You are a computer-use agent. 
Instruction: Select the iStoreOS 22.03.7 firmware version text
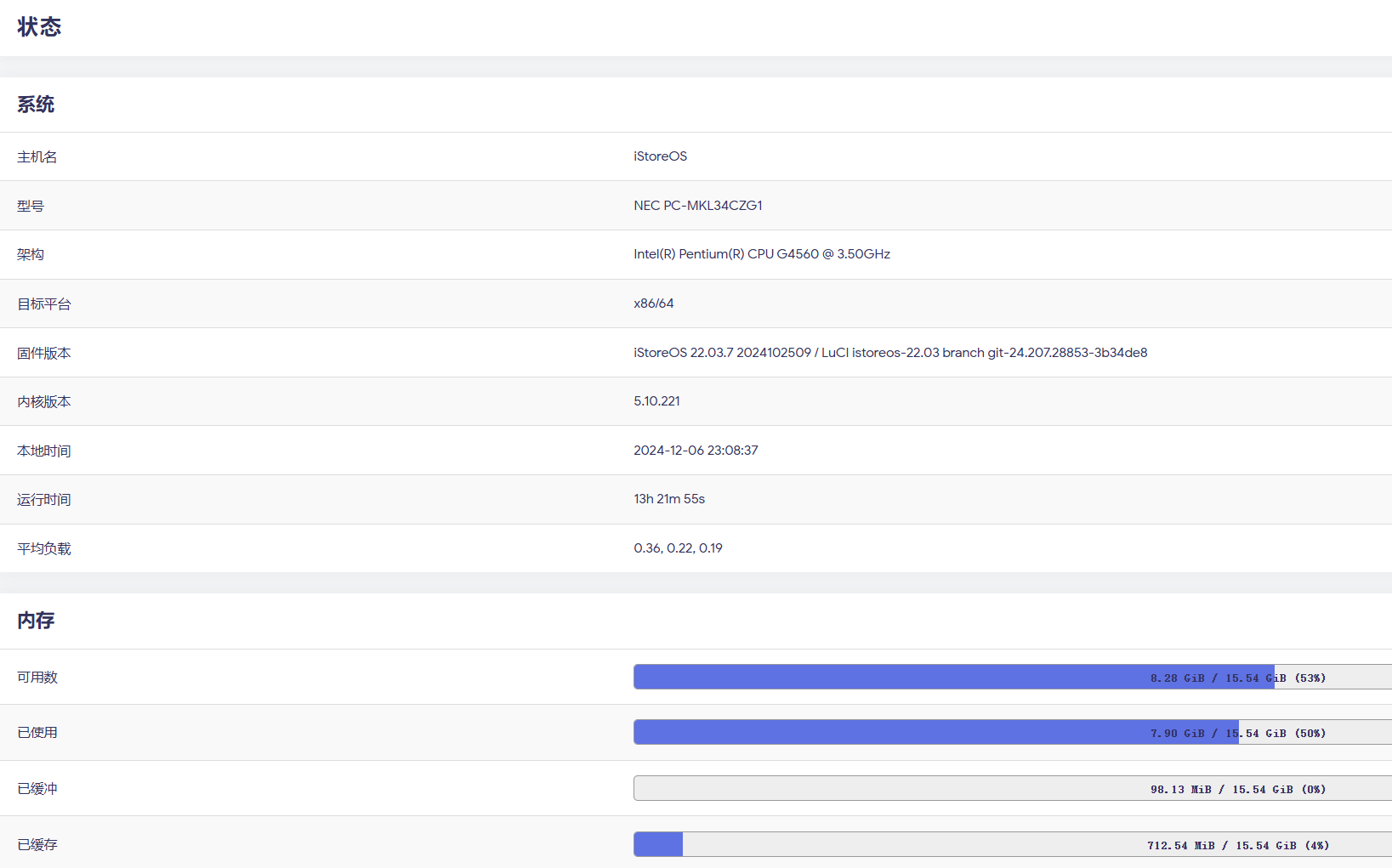890,353
